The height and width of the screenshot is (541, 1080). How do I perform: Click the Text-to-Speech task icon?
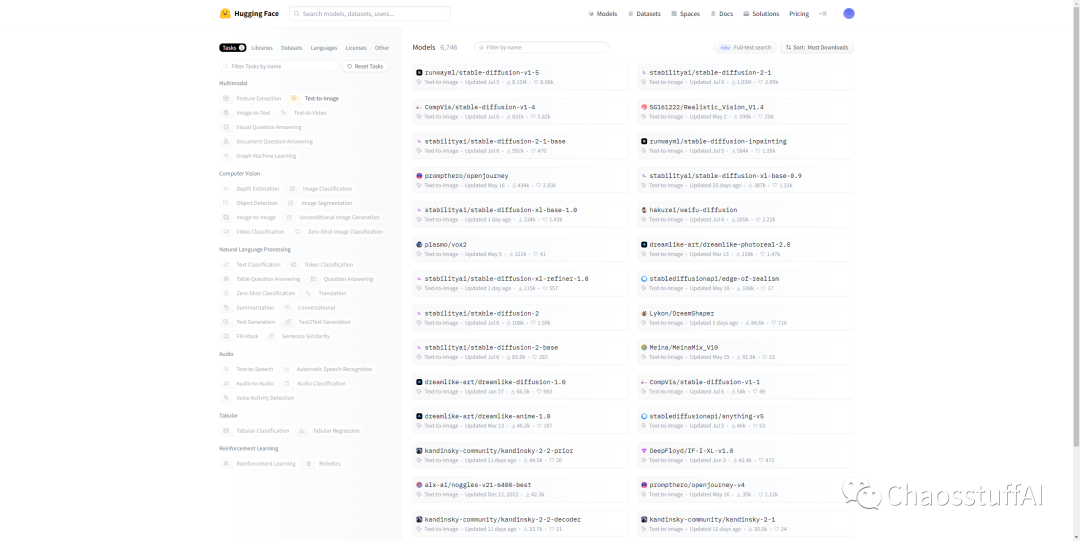226,369
